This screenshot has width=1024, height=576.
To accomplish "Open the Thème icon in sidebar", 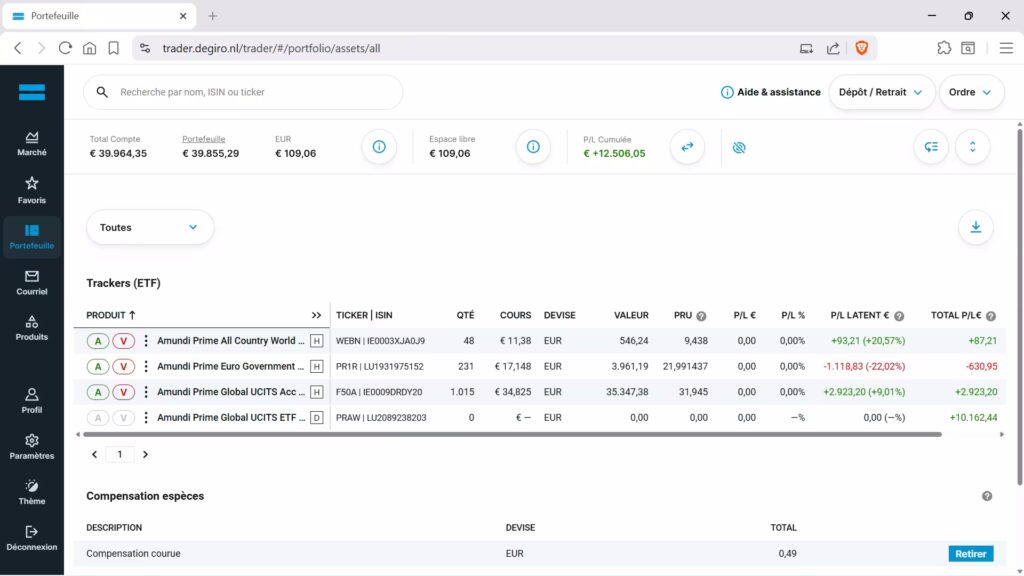I will 32,491.
